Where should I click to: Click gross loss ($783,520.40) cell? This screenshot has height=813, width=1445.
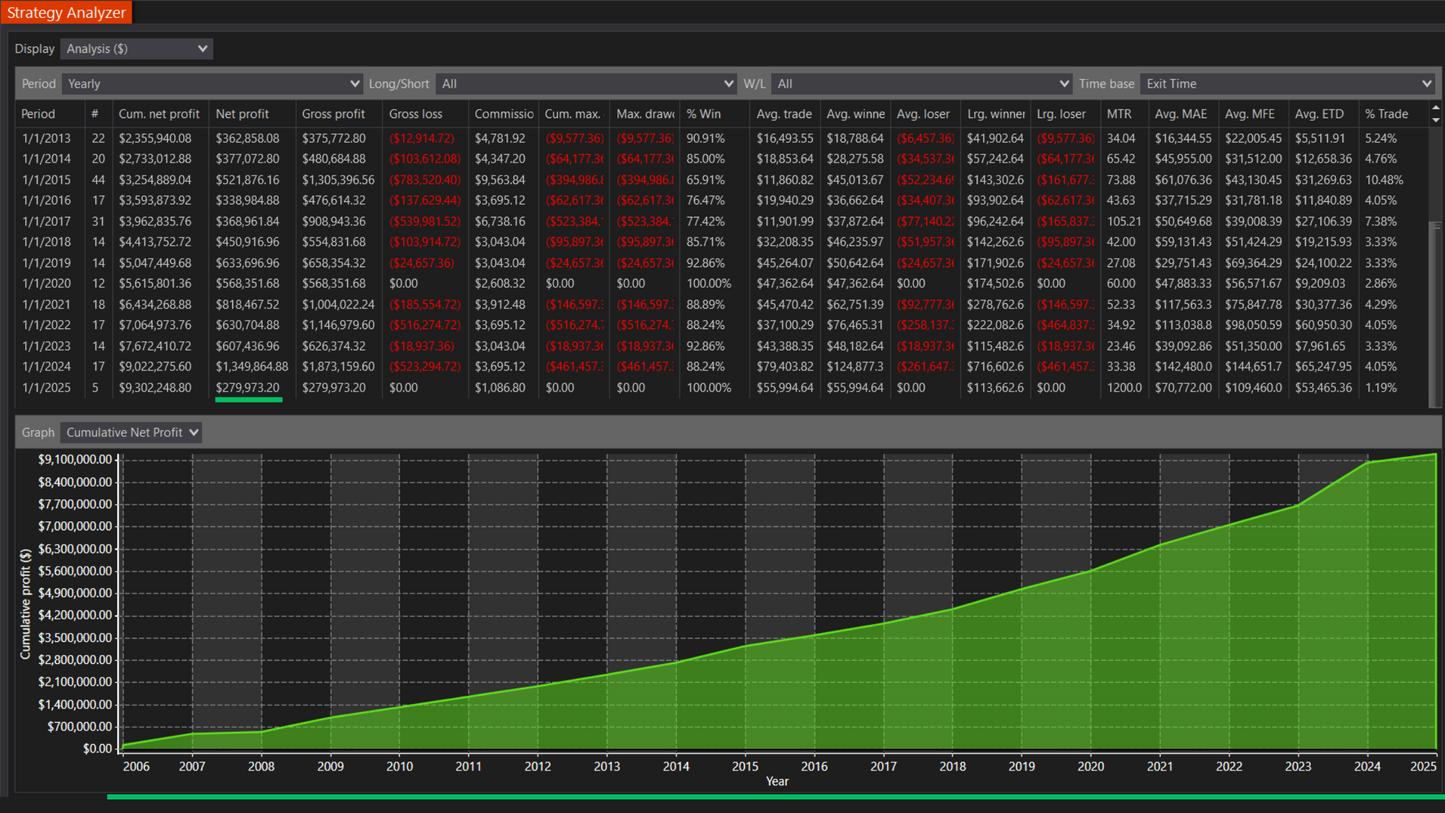coord(425,180)
